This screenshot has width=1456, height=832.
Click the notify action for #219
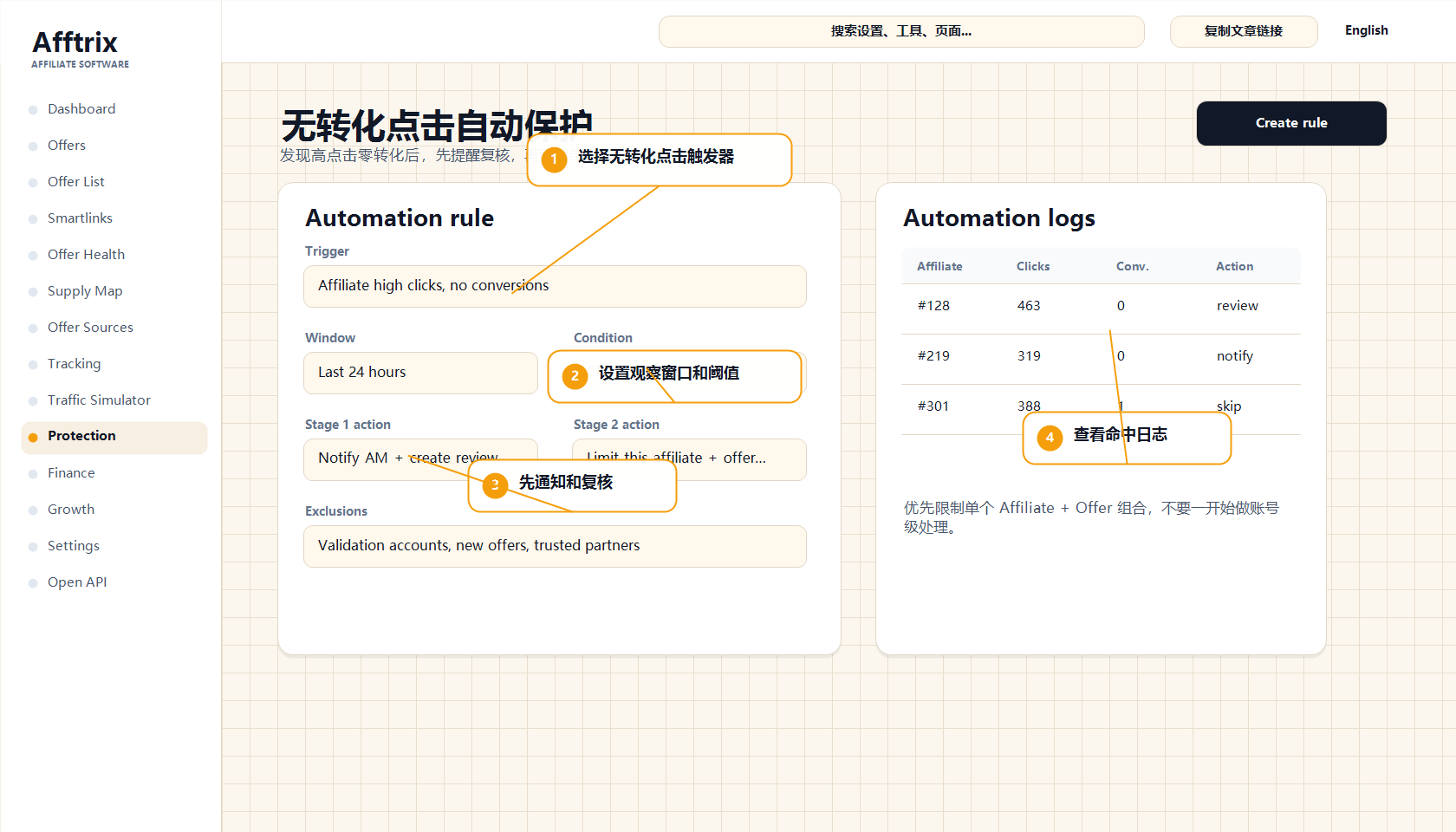click(x=1235, y=356)
